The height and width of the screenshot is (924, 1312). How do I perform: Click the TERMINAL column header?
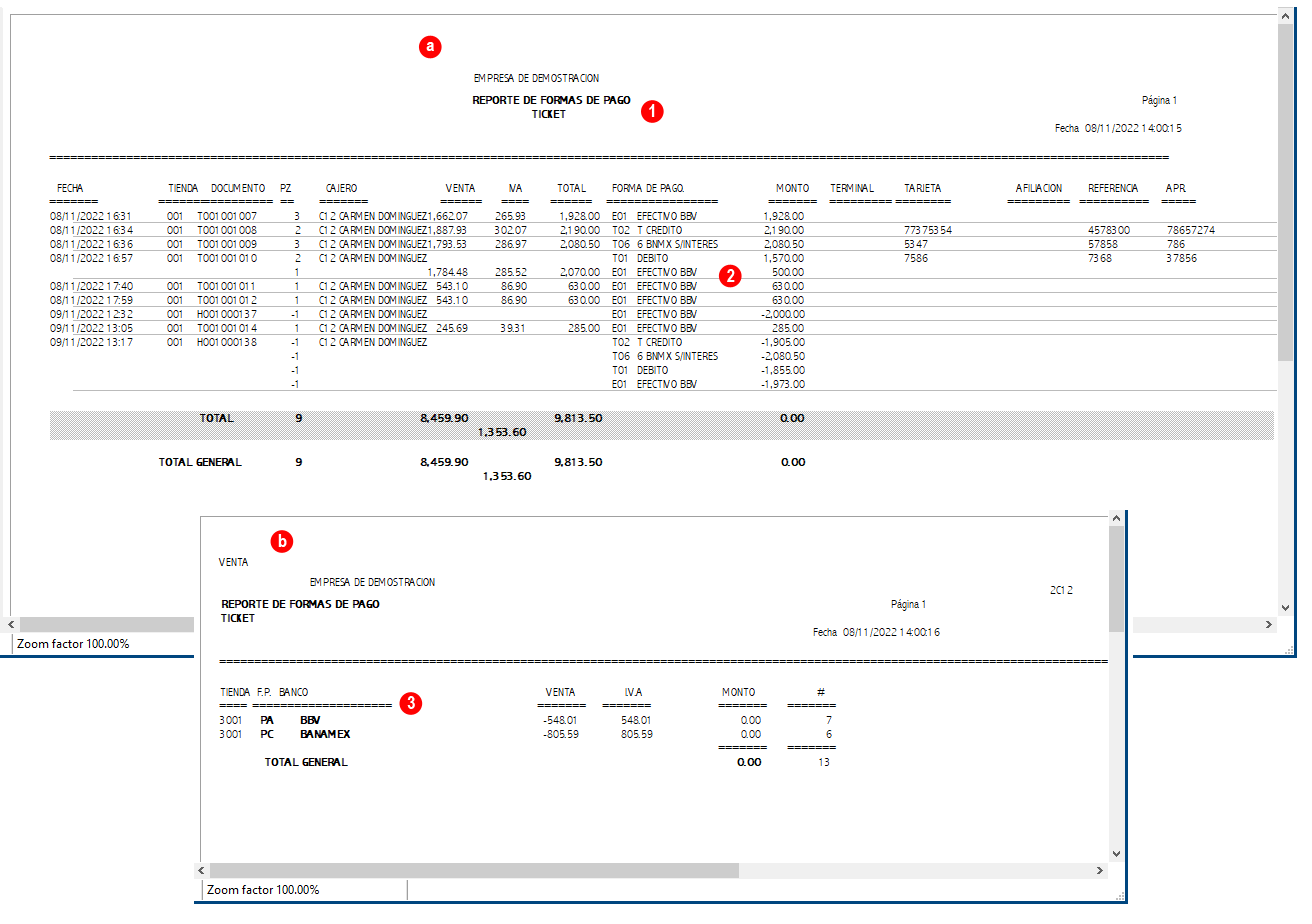[852, 188]
